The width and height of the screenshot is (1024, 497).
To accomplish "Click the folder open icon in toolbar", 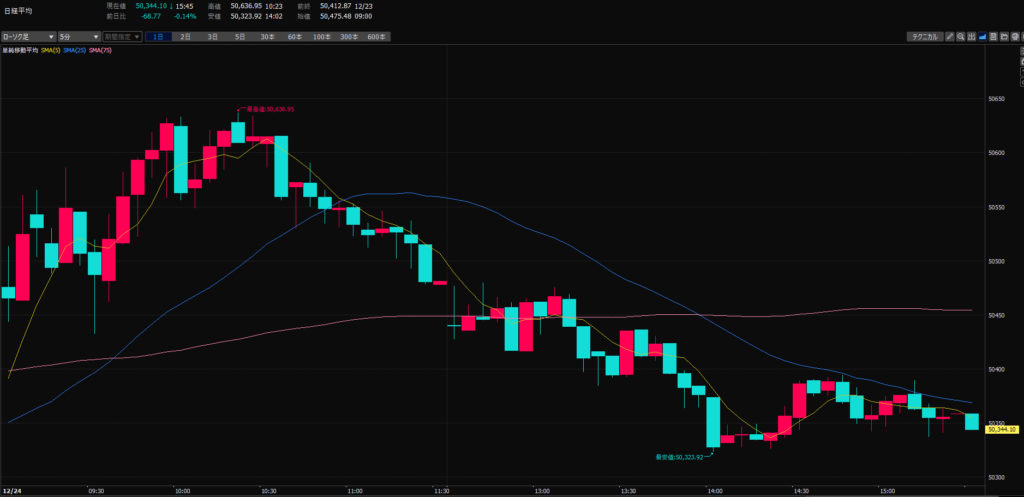I will tap(1004, 37).
